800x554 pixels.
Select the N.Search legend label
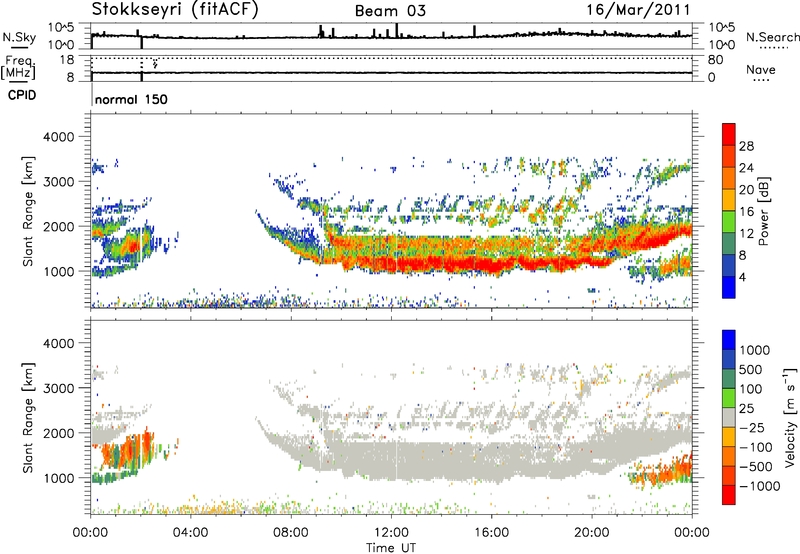[x=772, y=37]
